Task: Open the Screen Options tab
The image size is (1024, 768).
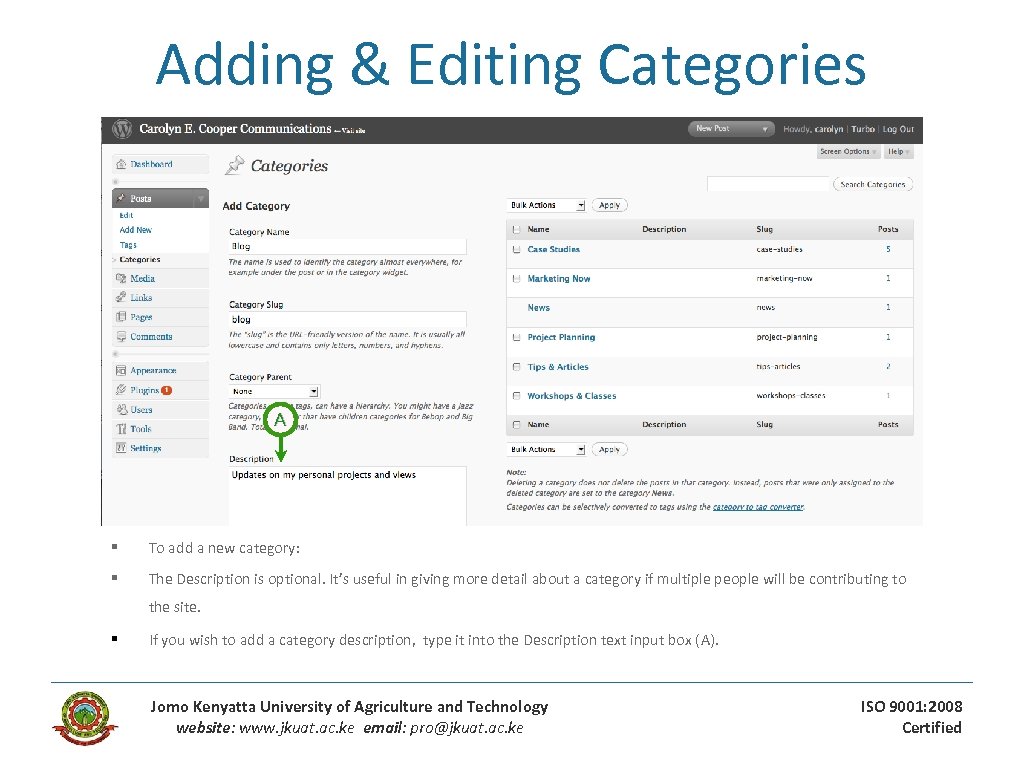Action: (x=847, y=151)
